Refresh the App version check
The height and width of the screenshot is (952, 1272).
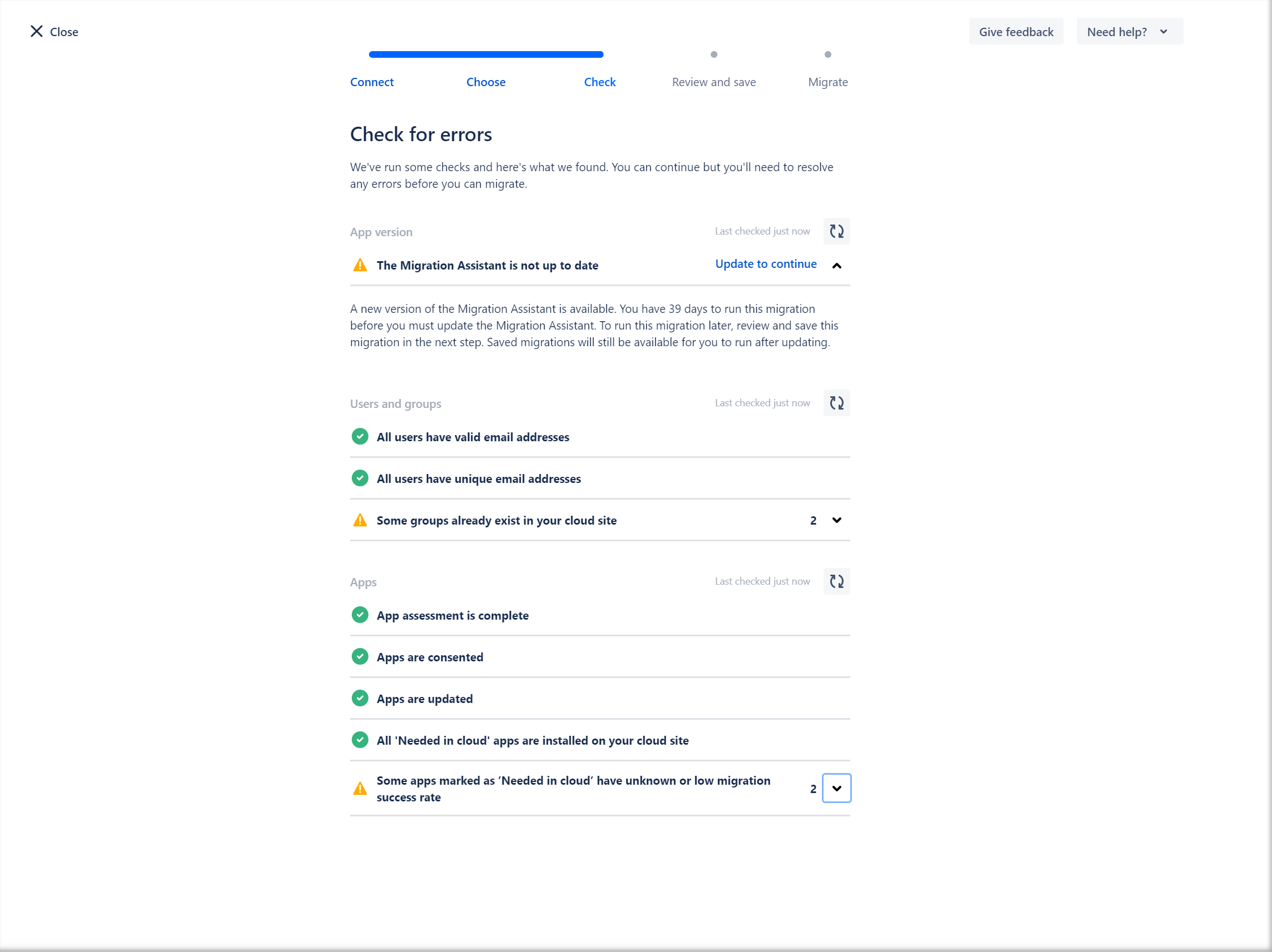coord(836,231)
